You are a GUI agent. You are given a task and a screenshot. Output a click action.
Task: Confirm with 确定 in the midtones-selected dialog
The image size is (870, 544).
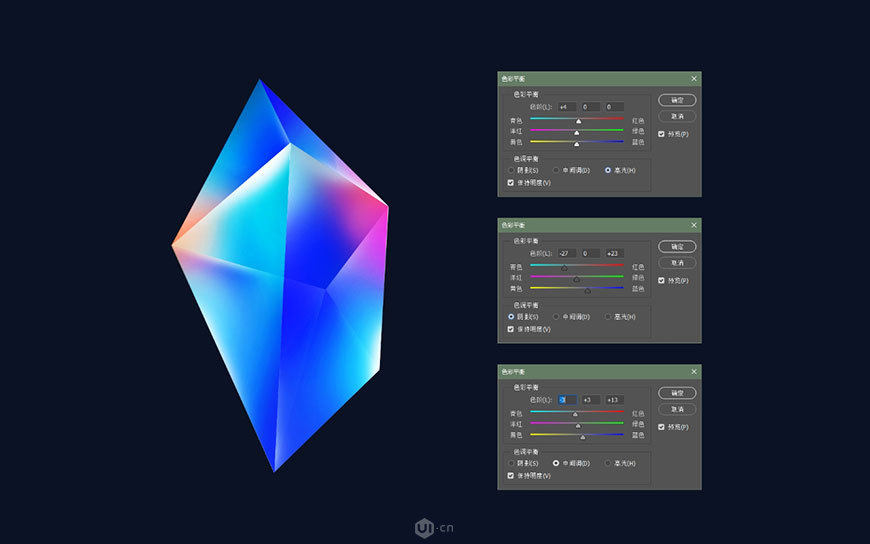(677, 393)
